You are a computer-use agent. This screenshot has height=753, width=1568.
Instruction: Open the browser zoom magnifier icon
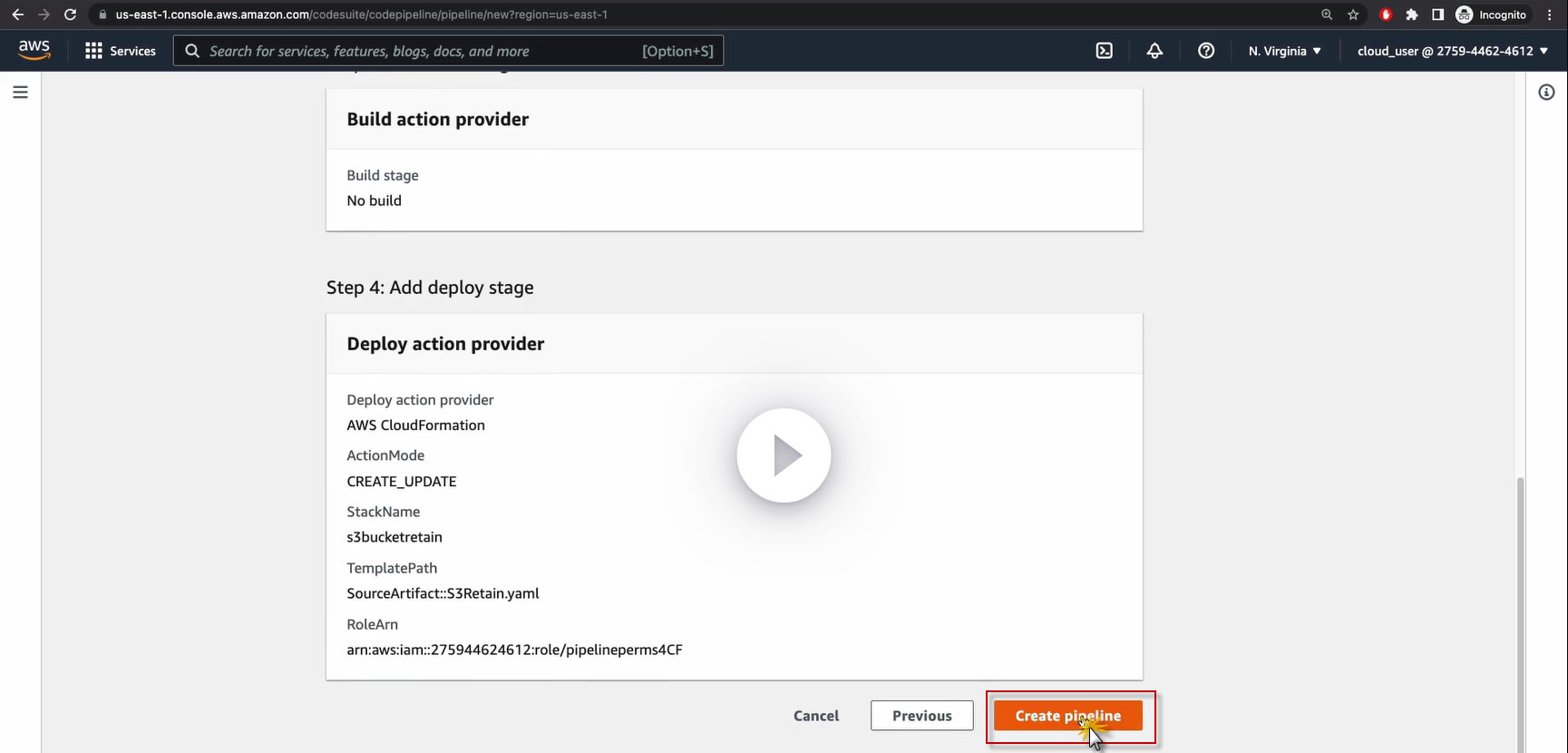[1327, 15]
